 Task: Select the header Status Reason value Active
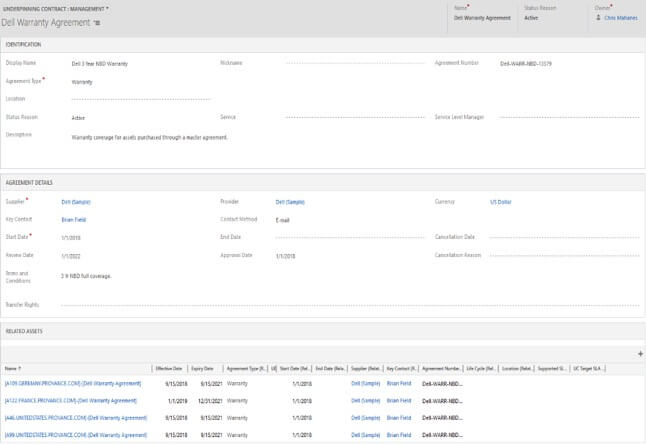coord(531,18)
